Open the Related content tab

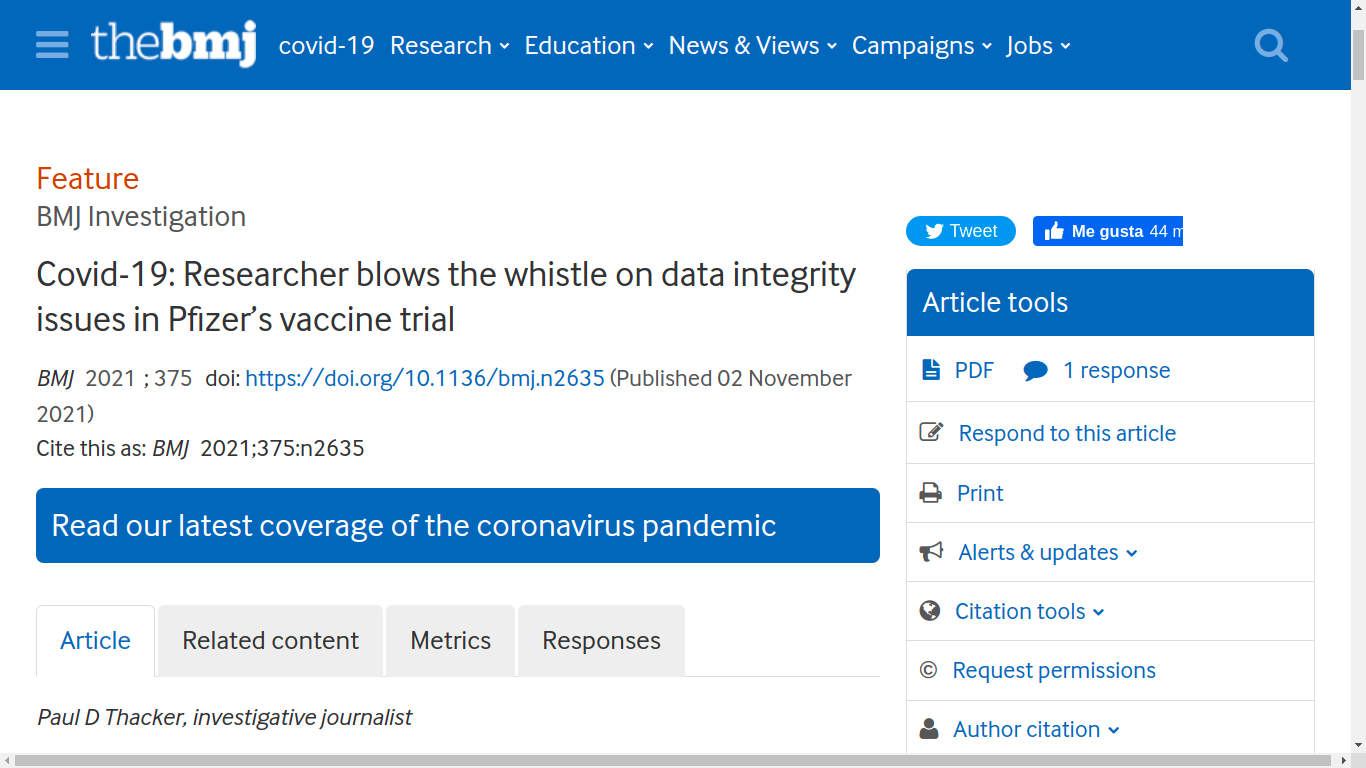[270, 641]
